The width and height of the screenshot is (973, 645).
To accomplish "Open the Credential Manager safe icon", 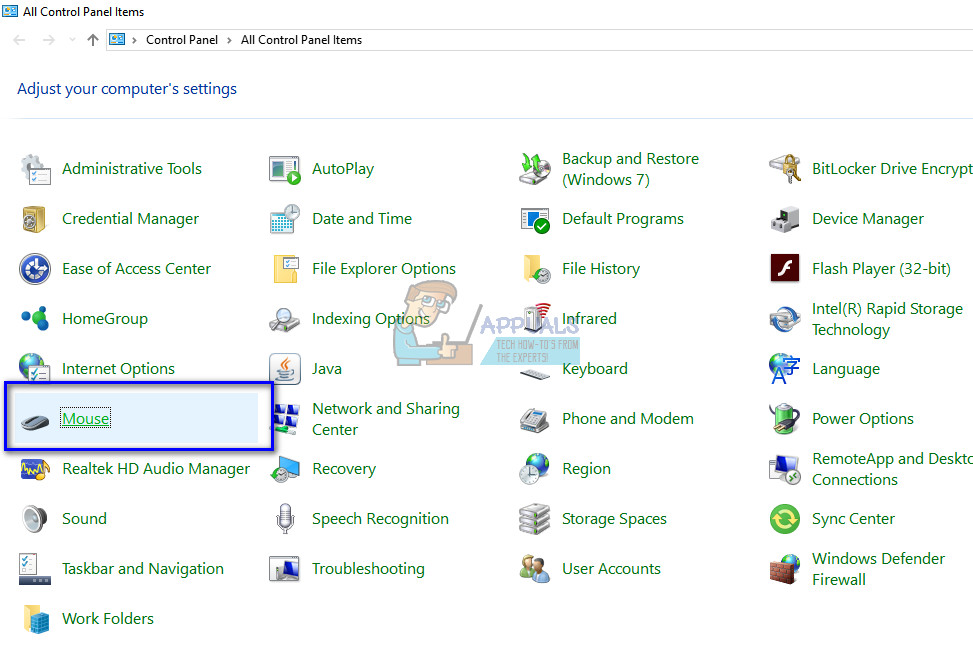I will click(34, 219).
